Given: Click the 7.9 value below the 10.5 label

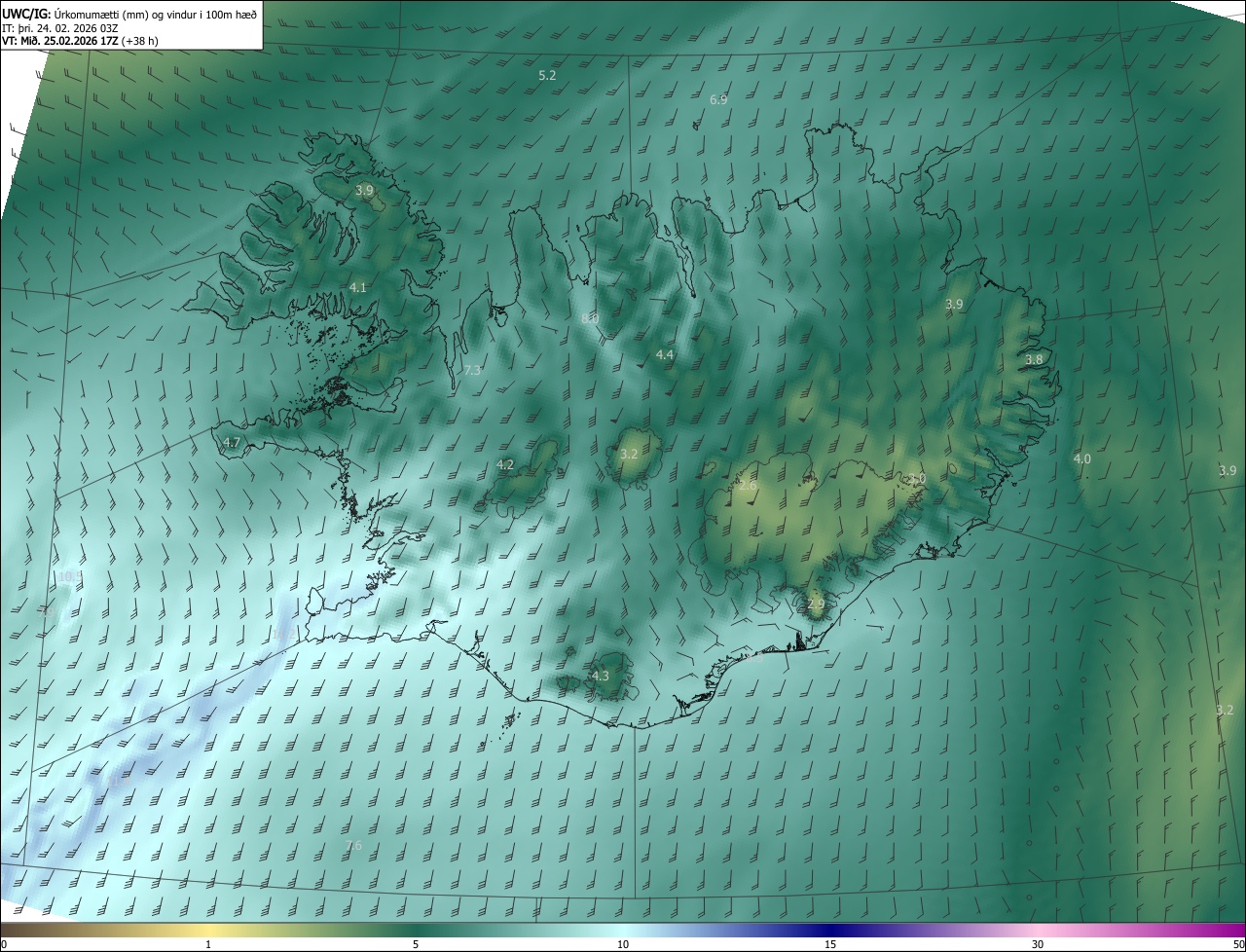Looking at the screenshot, I should [x=49, y=611].
